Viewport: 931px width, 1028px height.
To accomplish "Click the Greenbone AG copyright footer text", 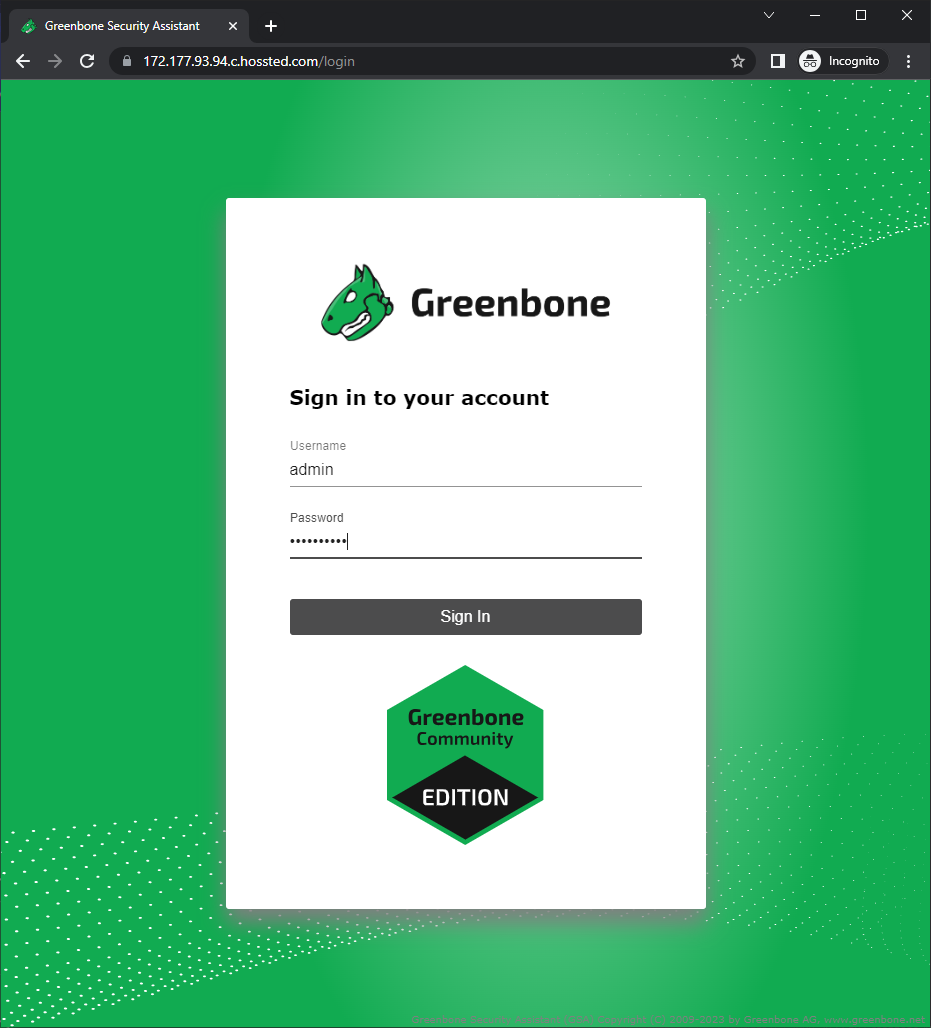I will tap(668, 1019).
